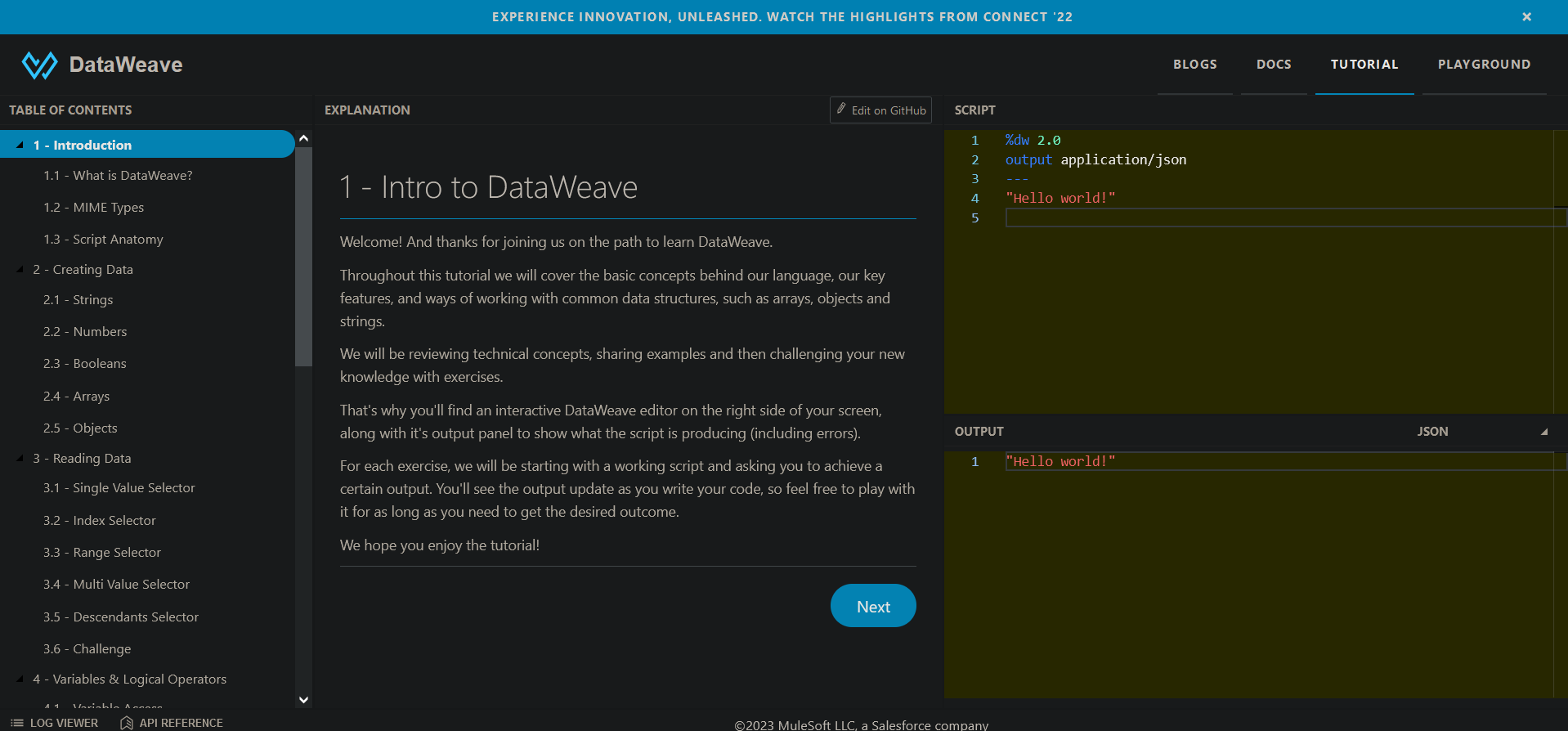Image resolution: width=1568 pixels, height=731 pixels.
Task: Click the EXPLANATION panel header
Action: pos(367,110)
